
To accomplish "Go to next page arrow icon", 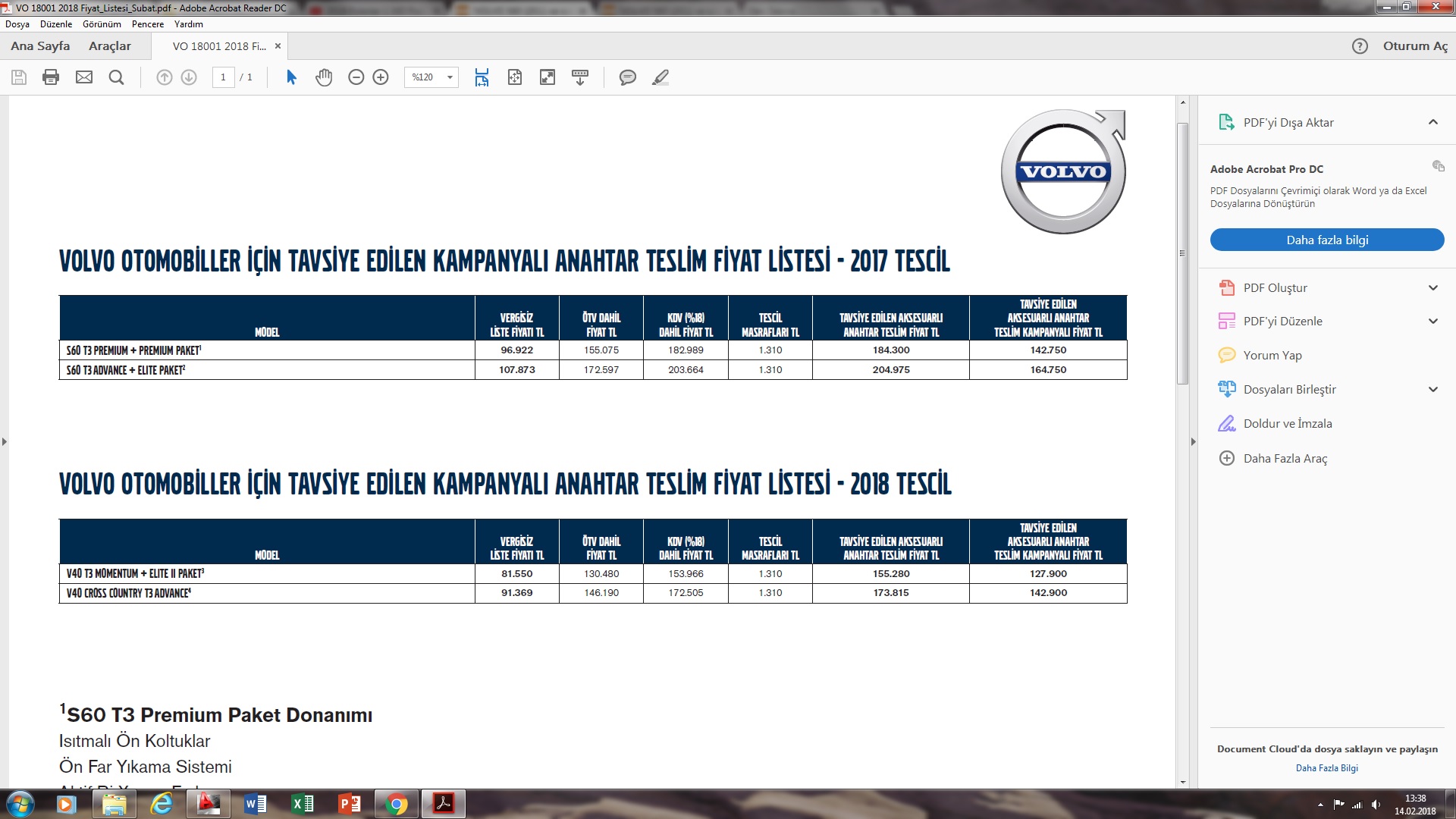I will pyautogui.click(x=189, y=77).
